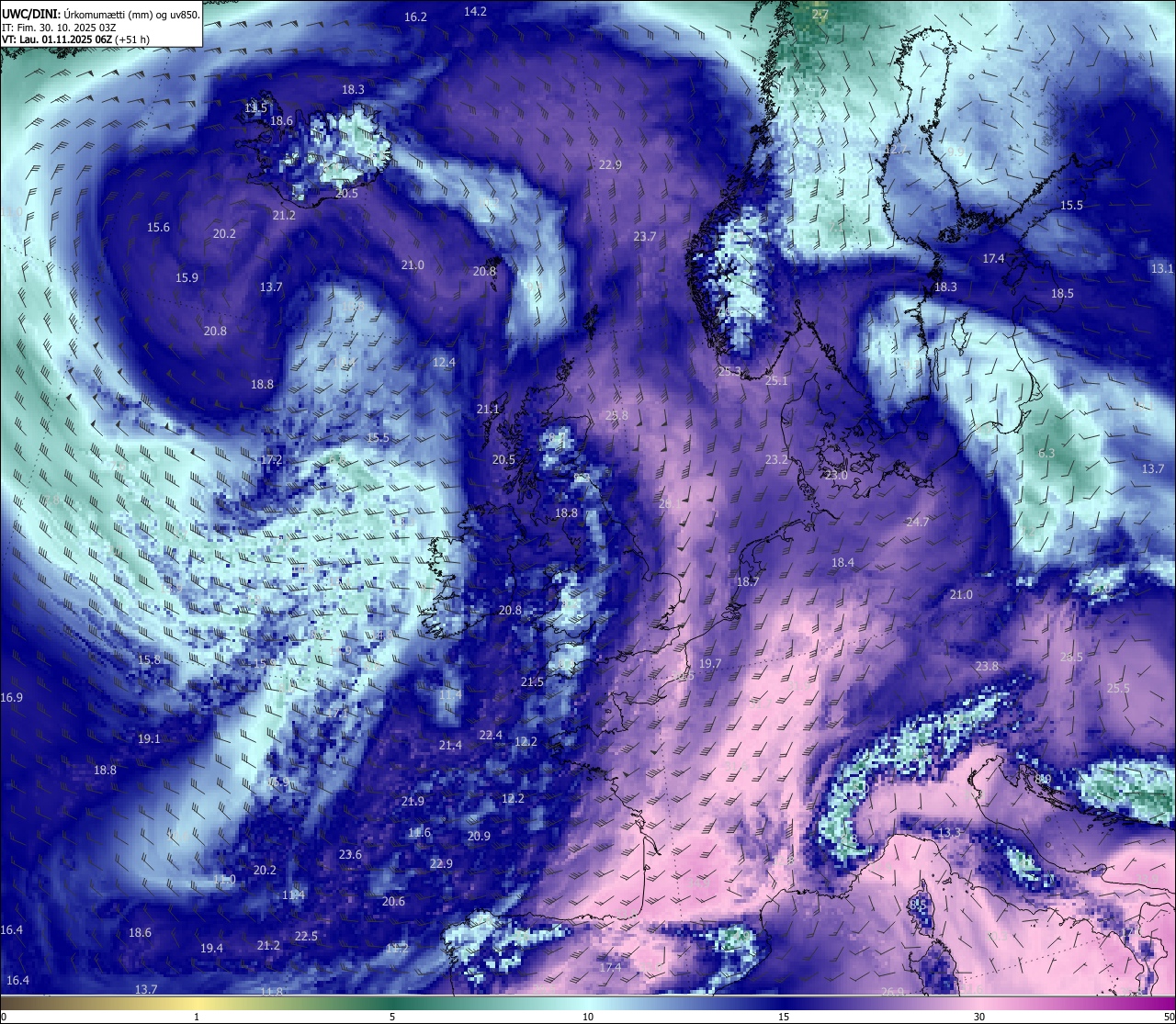1176x1024 pixels.
Task: Click the color scale tick labeled 50
Action: click(1169, 1017)
